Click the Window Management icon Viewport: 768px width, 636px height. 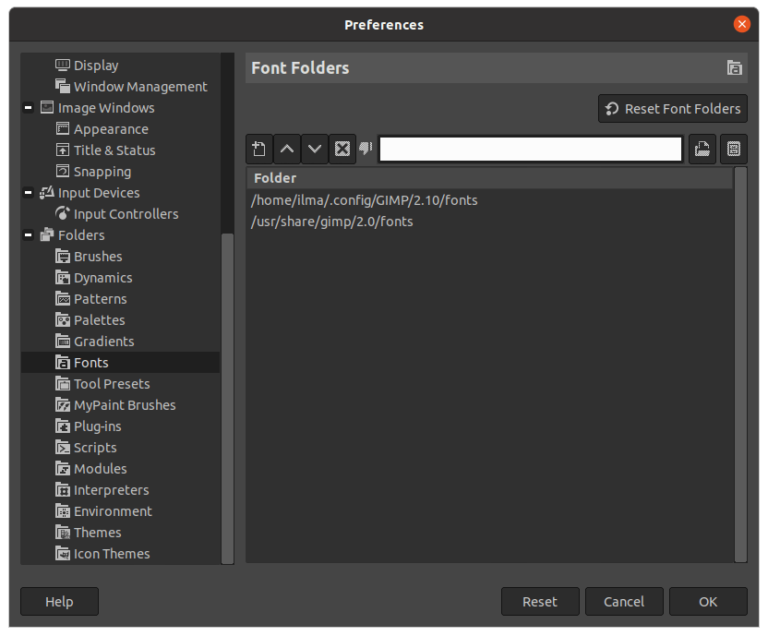point(62,86)
